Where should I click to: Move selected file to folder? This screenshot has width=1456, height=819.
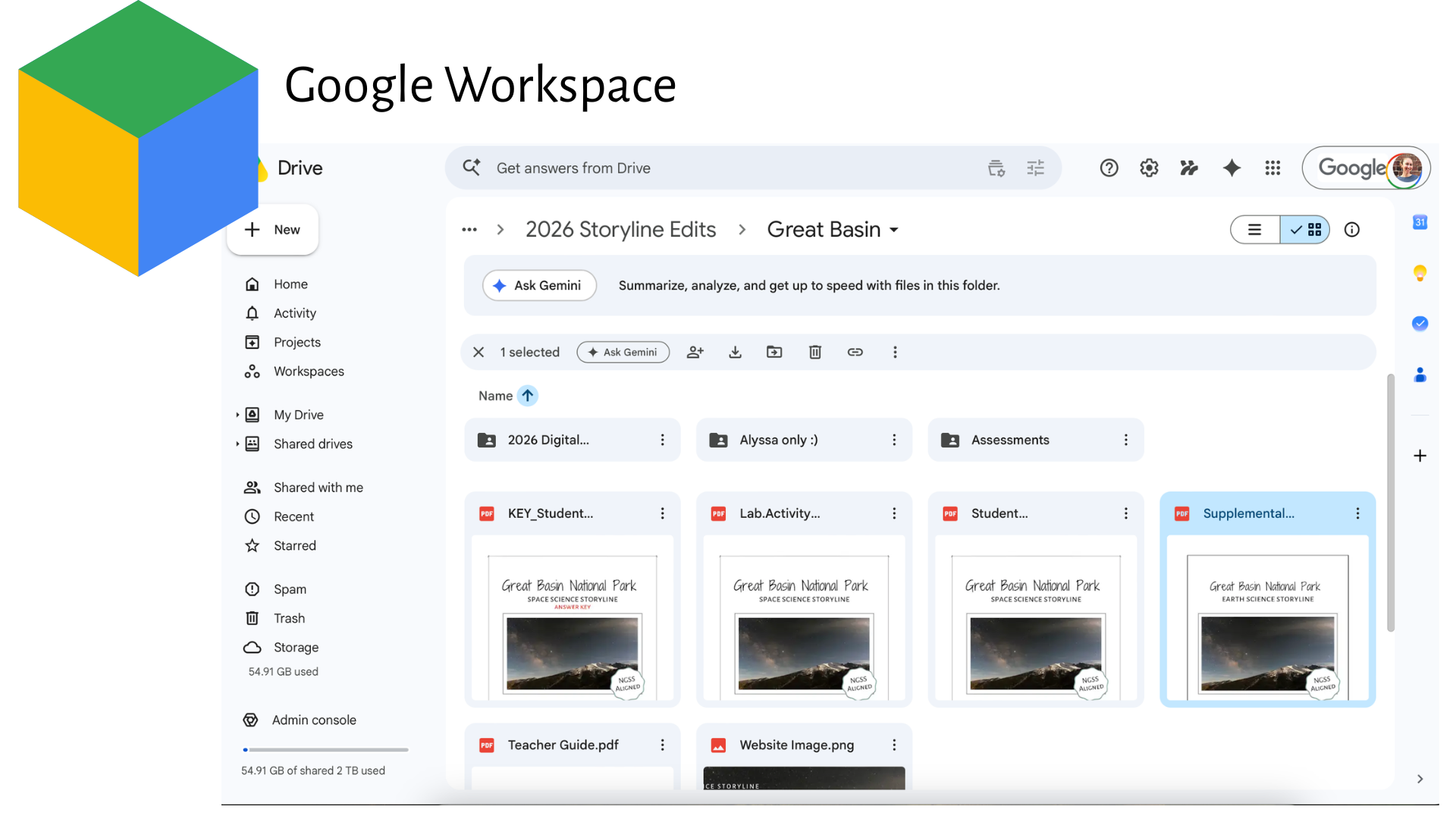(x=774, y=352)
